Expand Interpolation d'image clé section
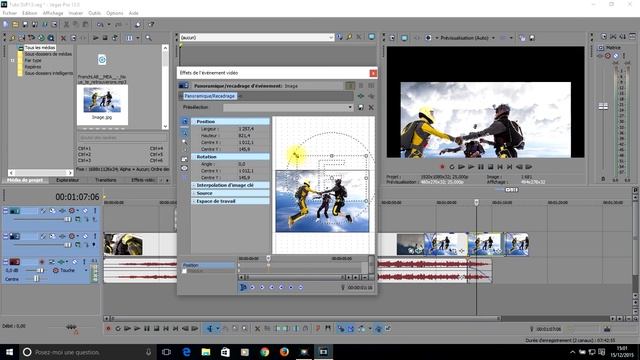 pos(194,185)
